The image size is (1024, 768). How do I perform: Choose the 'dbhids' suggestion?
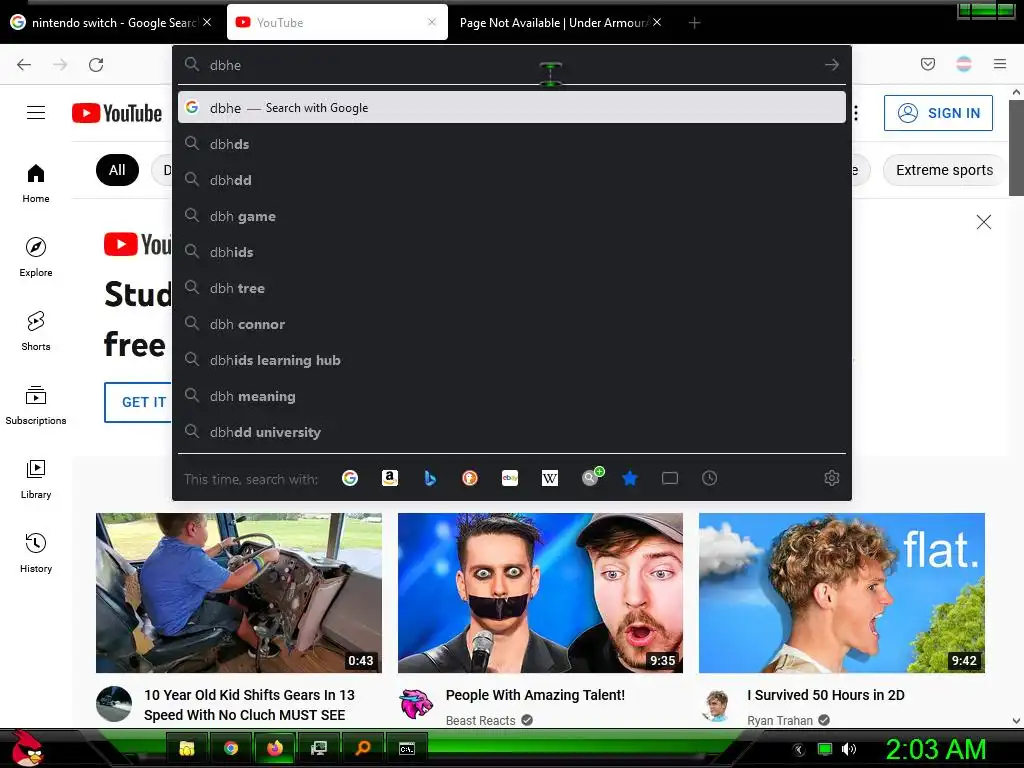(x=511, y=252)
